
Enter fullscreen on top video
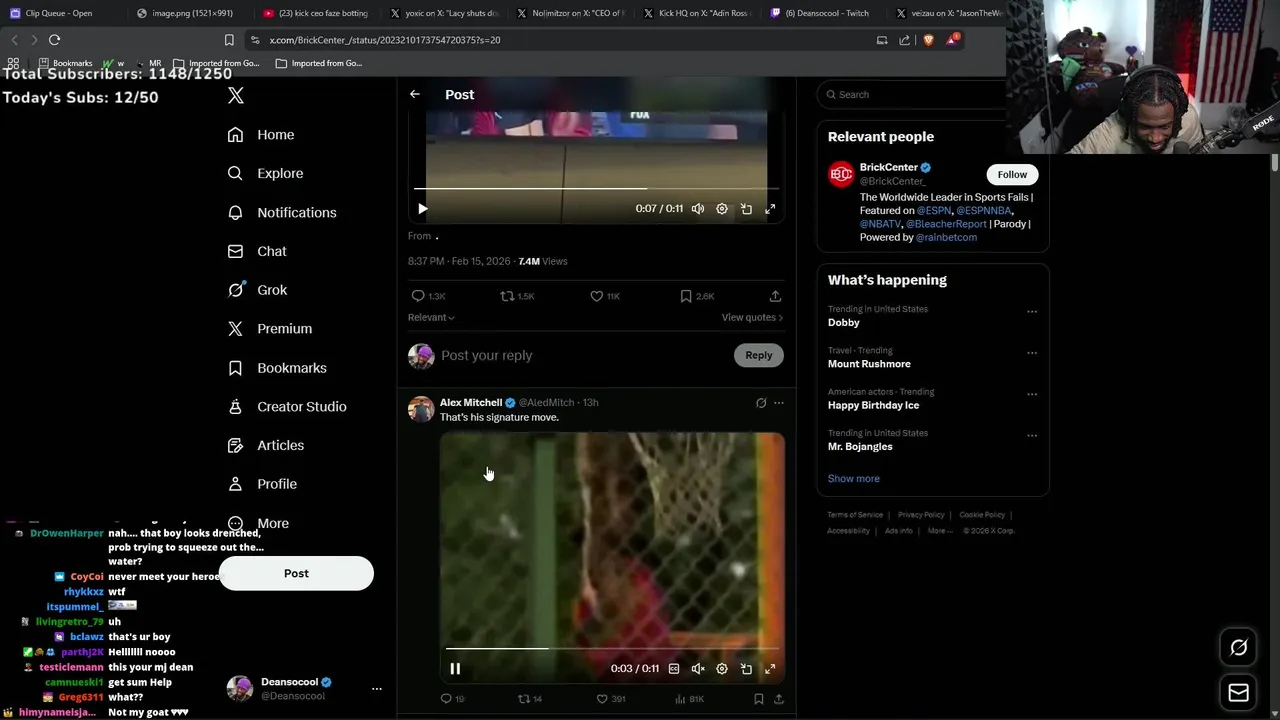[770, 209]
